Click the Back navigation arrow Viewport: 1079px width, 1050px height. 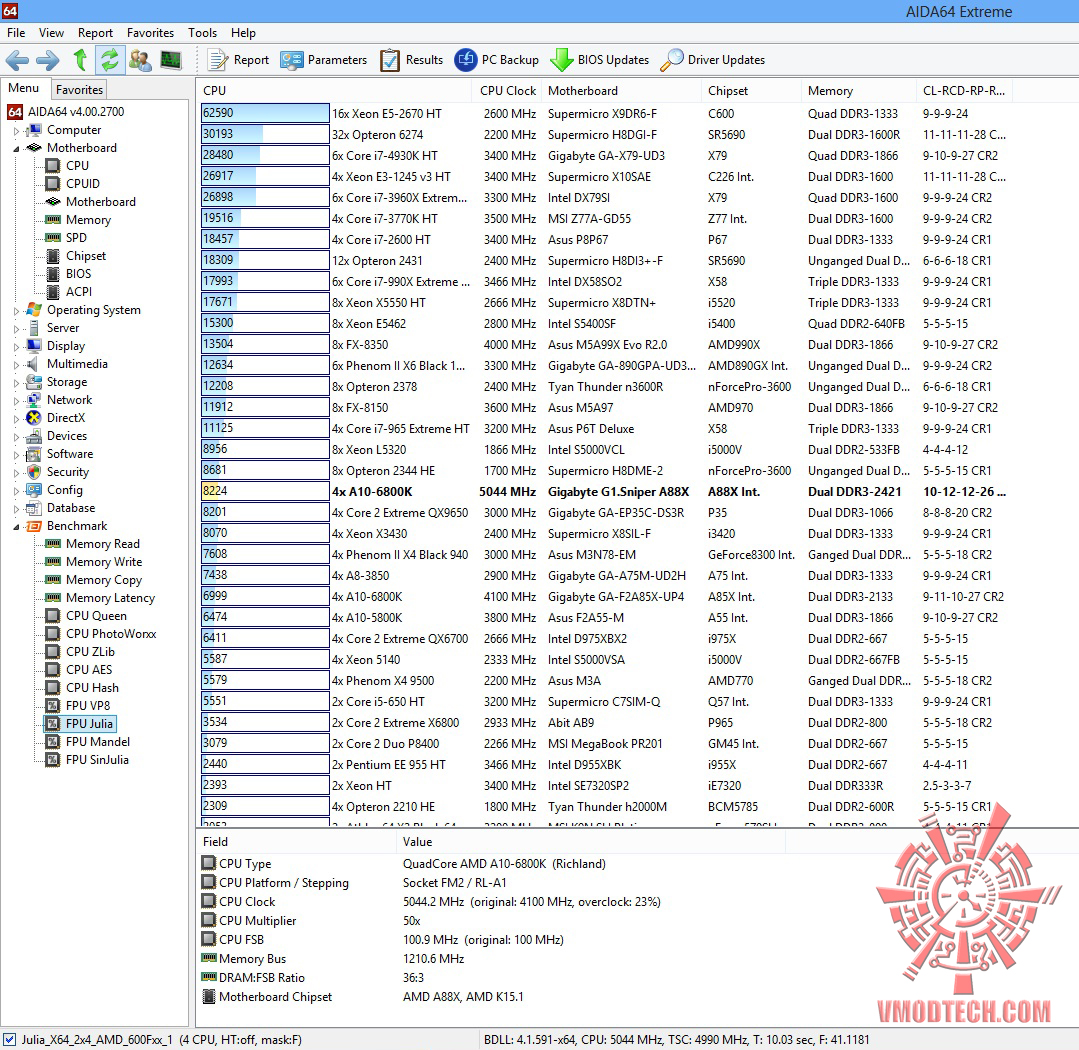17,61
